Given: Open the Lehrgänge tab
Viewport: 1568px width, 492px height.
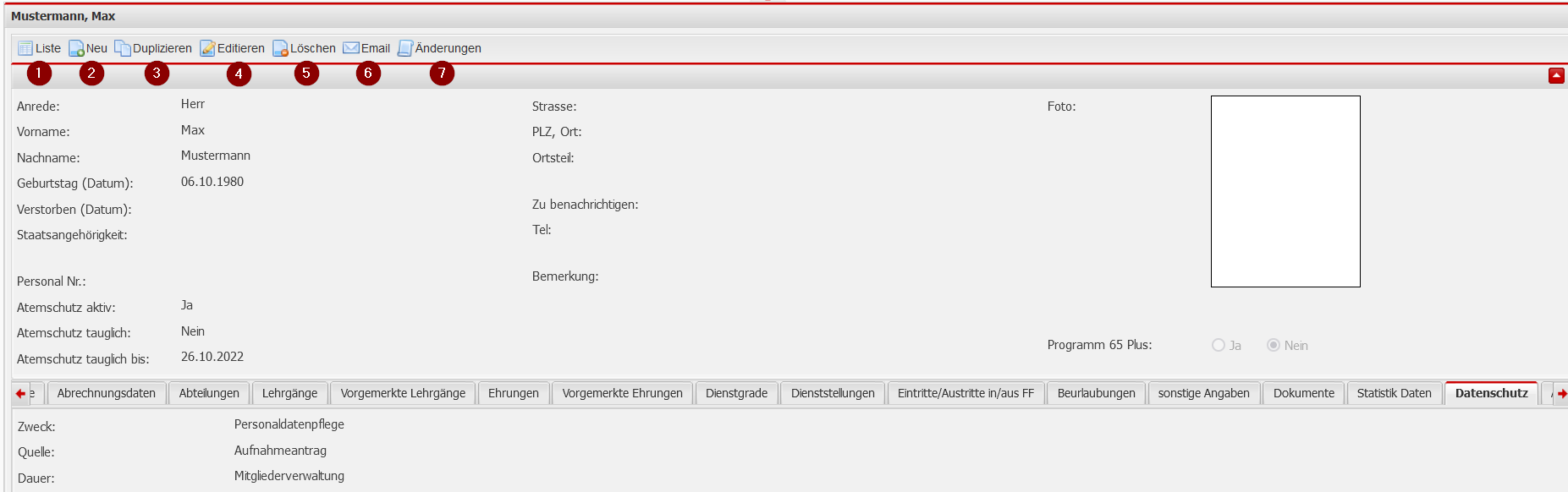Looking at the screenshot, I should coord(289,393).
